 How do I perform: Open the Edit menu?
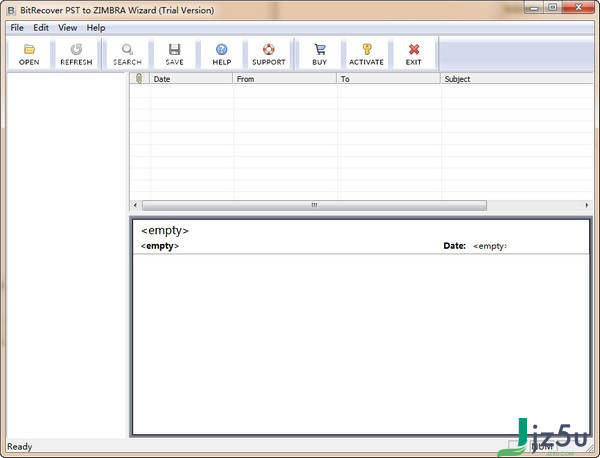coord(41,28)
